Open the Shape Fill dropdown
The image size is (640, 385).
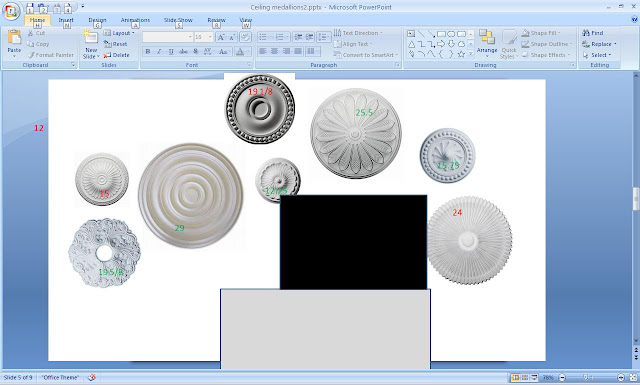[x=541, y=33]
